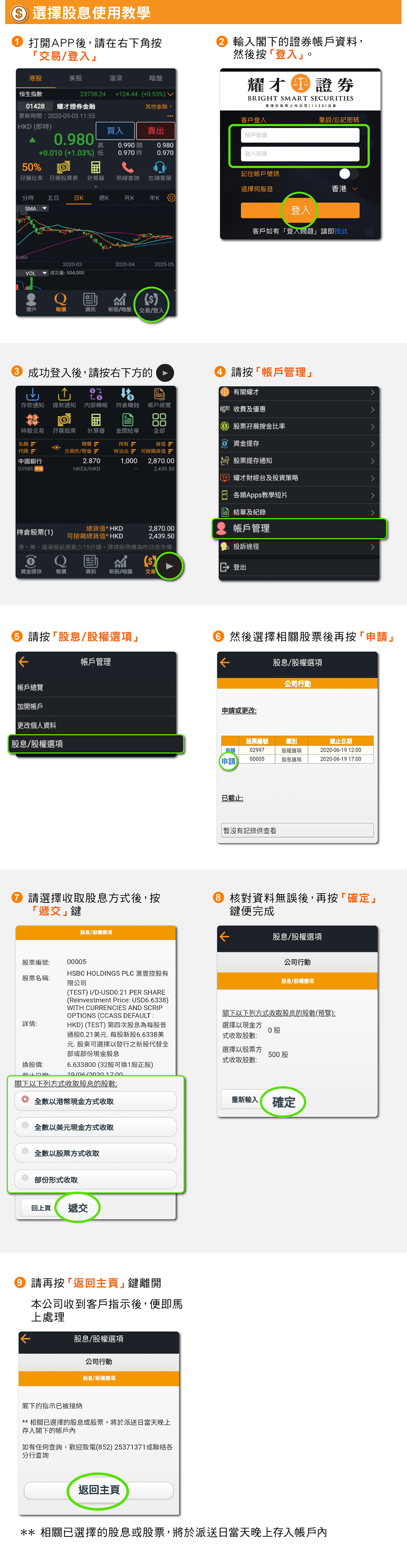Tap 帳戶總覽 icon in the top shortcut grid
Screen dimensions: 407x1568
click(x=159, y=398)
